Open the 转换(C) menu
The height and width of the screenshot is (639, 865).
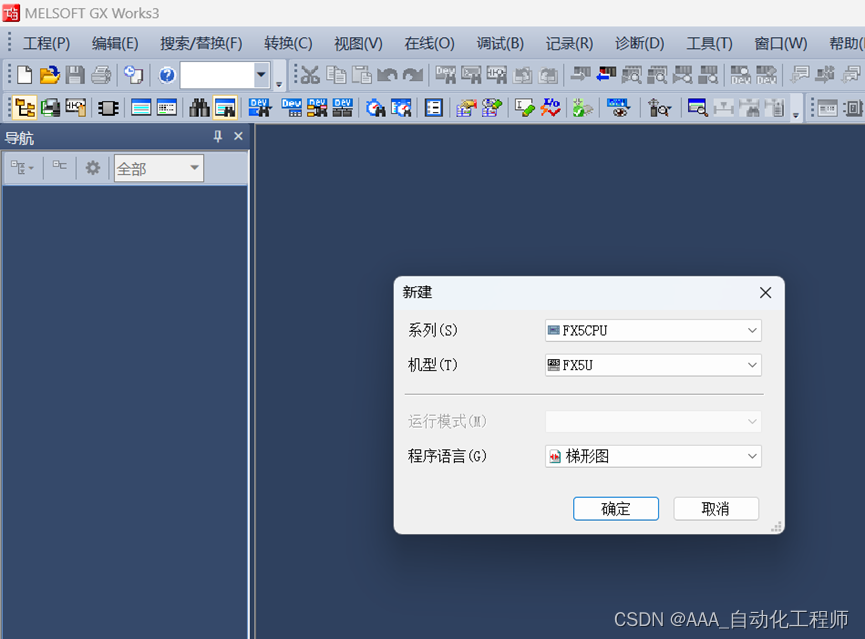288,43
